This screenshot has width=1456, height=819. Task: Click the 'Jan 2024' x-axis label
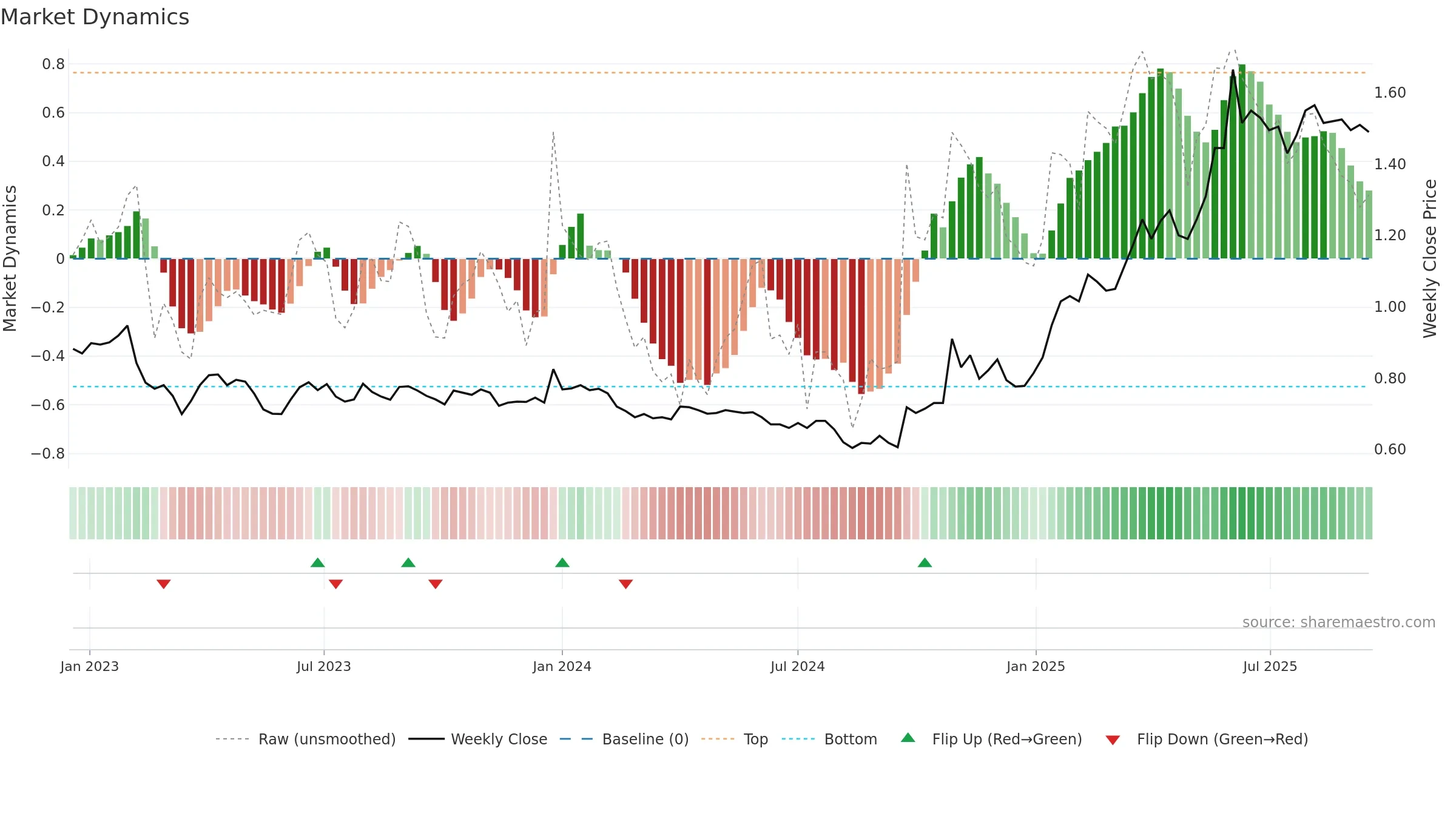point(562,666)
